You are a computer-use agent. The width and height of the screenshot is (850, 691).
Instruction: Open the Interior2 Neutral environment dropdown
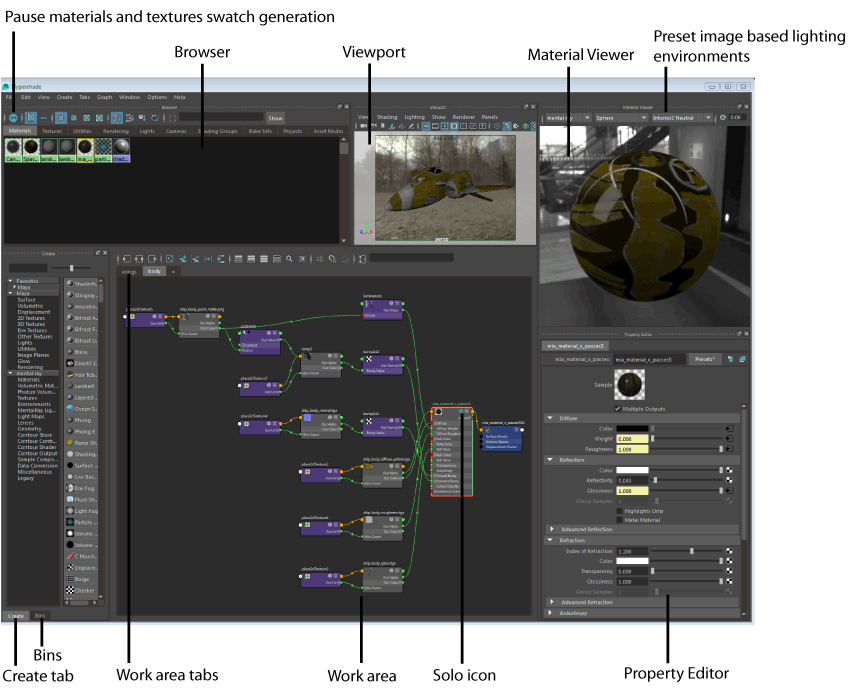tap(709, 117)
